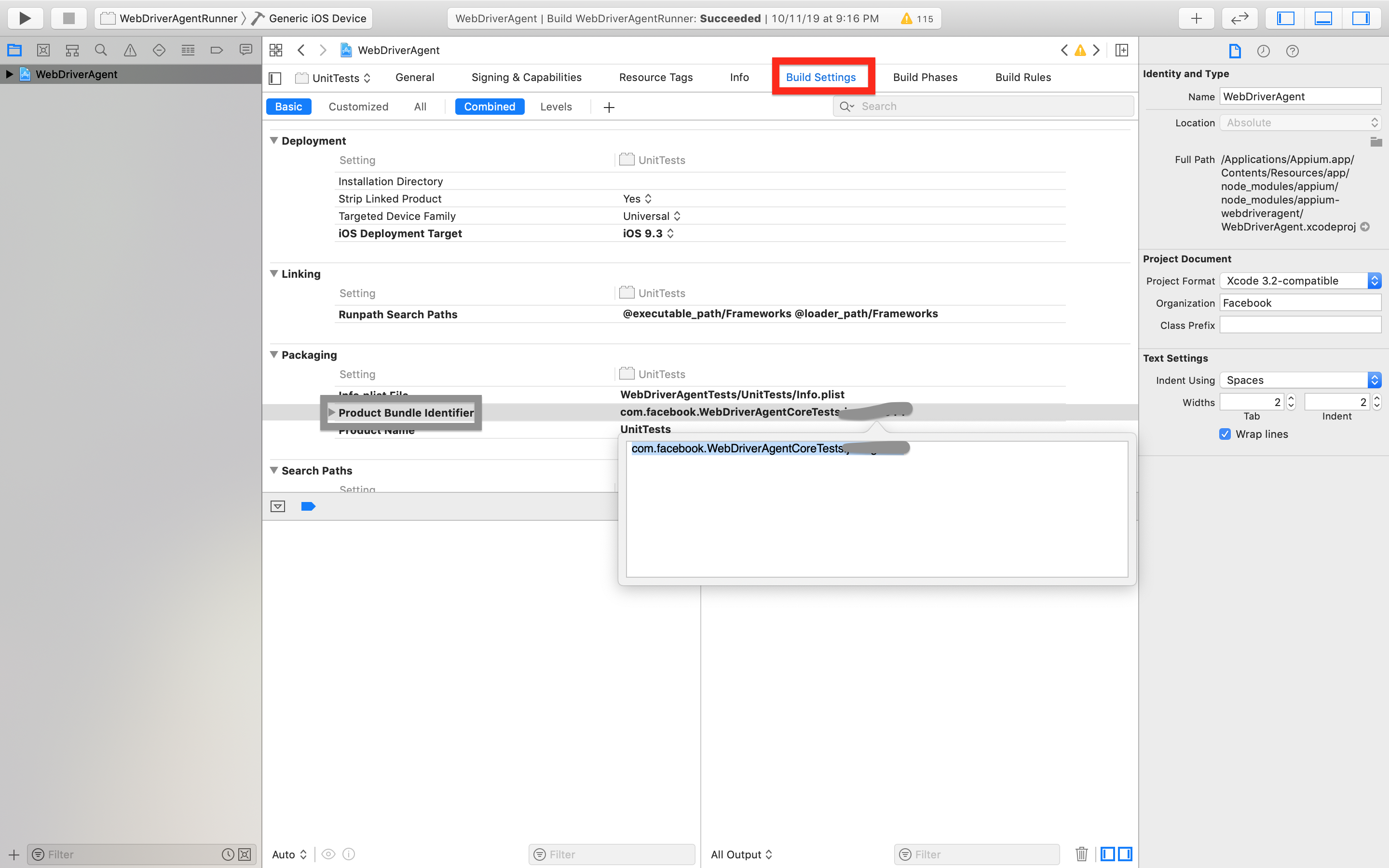This screenshot has width=1389, height=868.
Task: Switch to the Signing & Capabilities tab
Action: coord(526,77)
